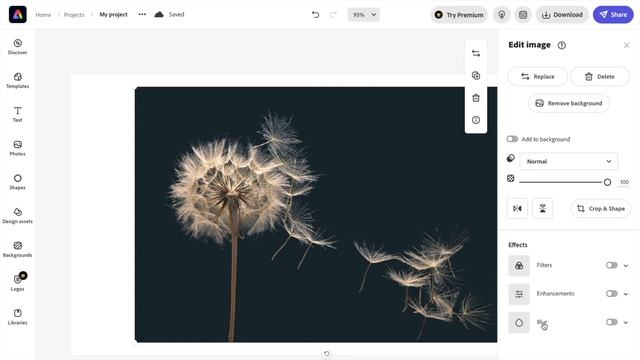640x360 pixels.
Task: Click the rotate handle below the image
Action: click(327, 354)
